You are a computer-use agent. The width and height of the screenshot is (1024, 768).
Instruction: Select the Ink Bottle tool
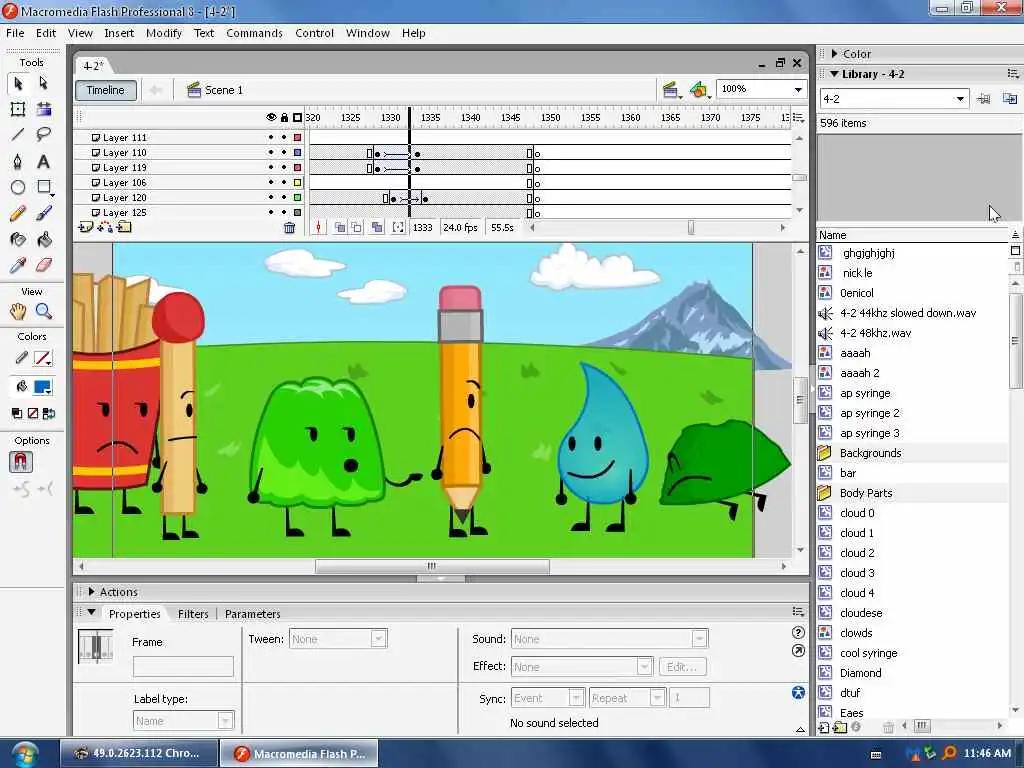pyautogui.click(x=18, y=240)
